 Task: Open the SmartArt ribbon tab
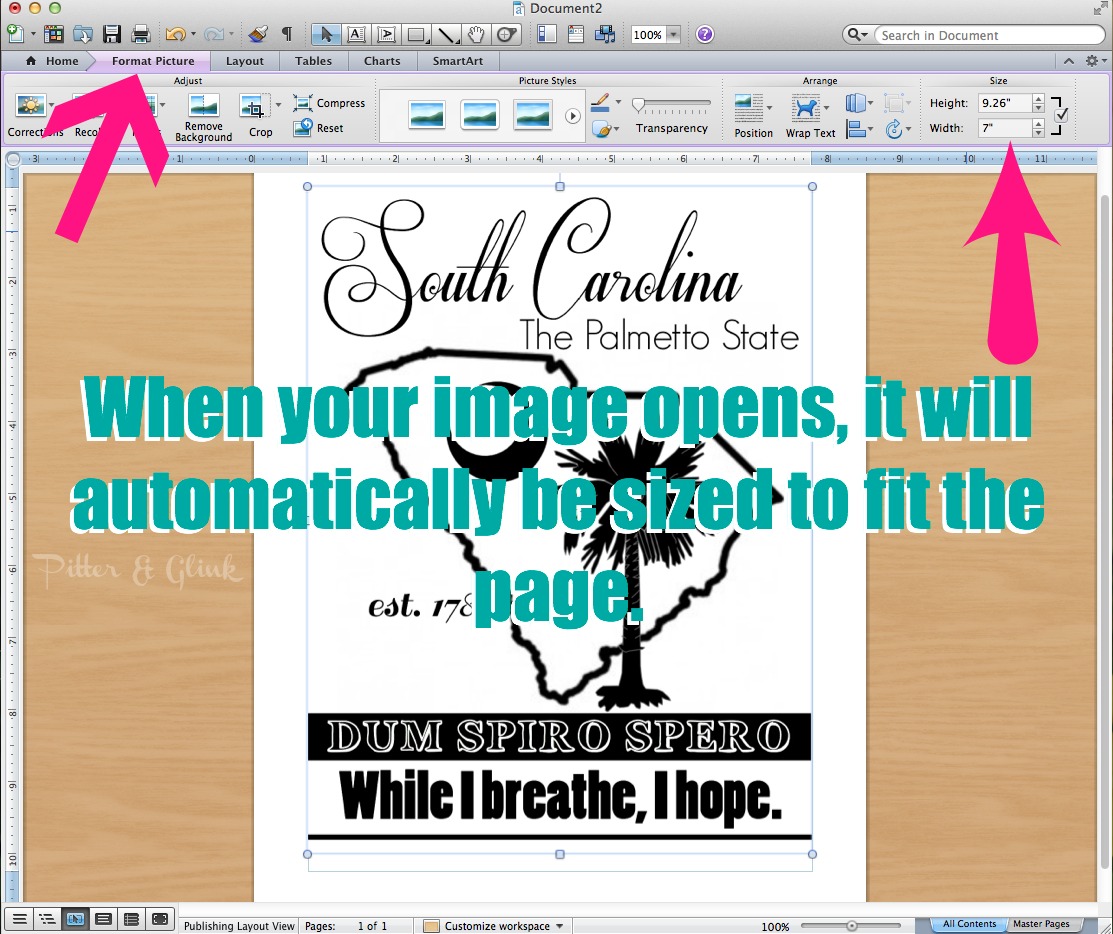[457, 60]
